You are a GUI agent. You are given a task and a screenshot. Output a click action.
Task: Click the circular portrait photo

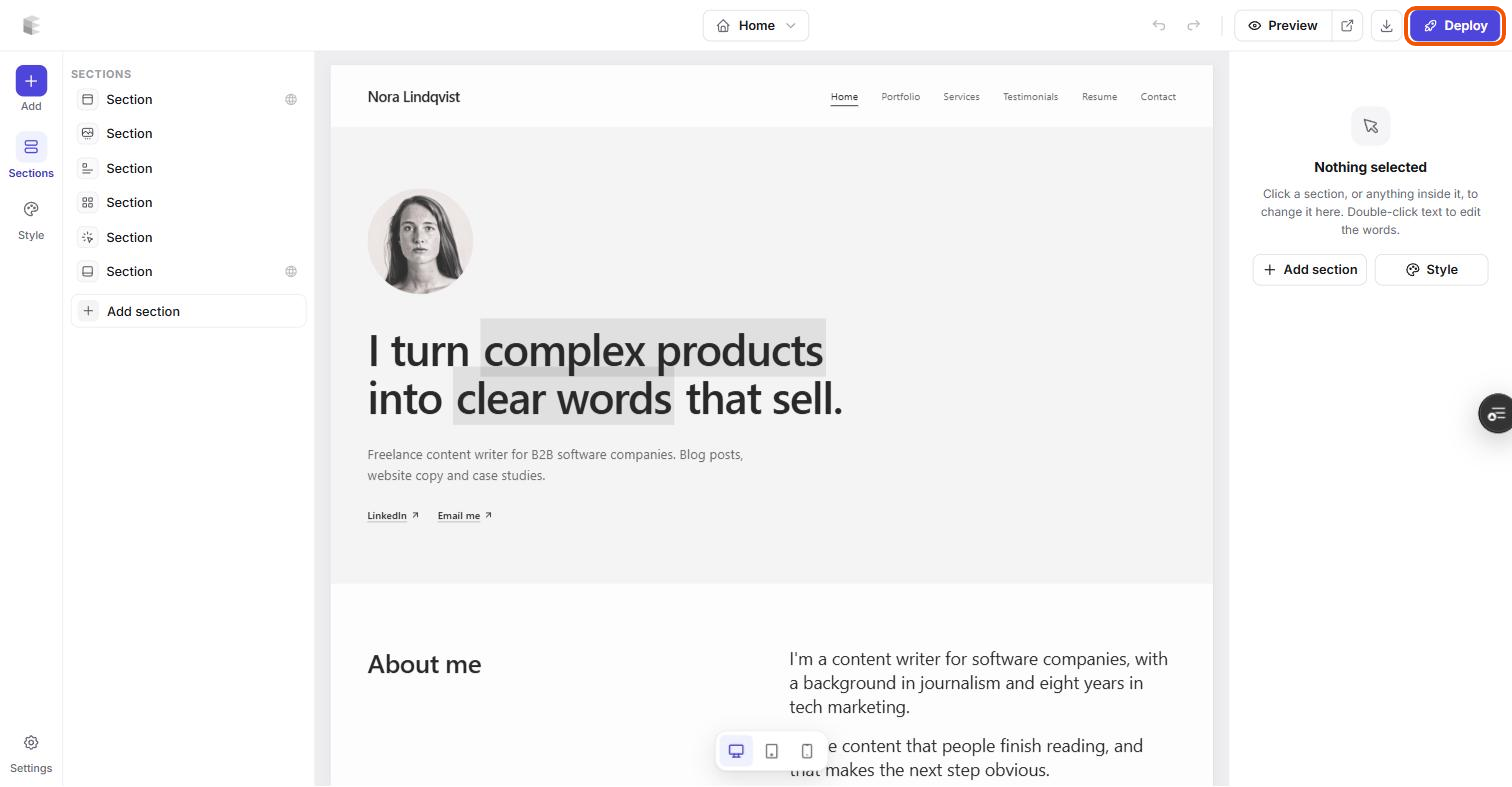[420, 241]
